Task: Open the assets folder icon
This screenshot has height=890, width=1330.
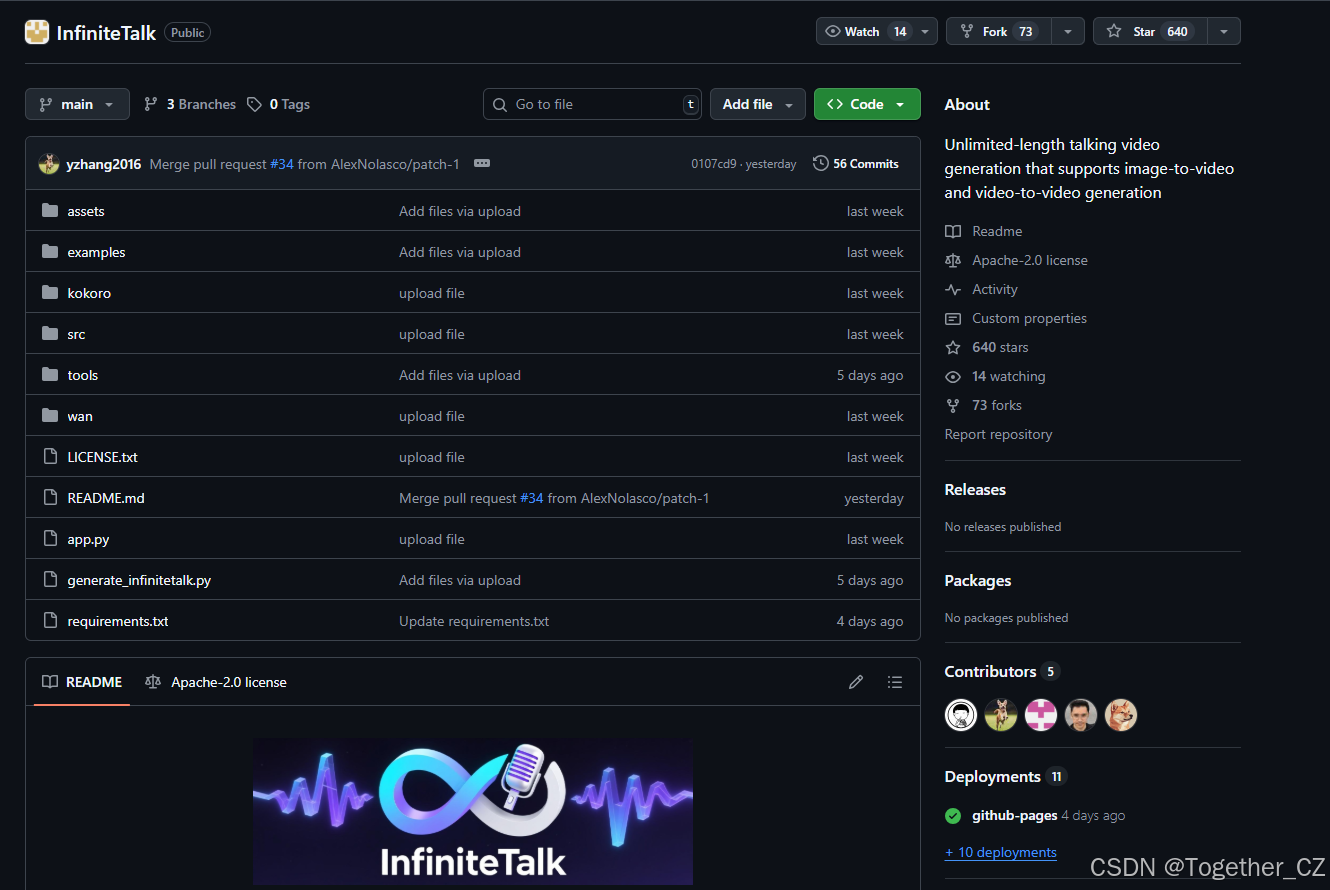Action: pos(50,211)
